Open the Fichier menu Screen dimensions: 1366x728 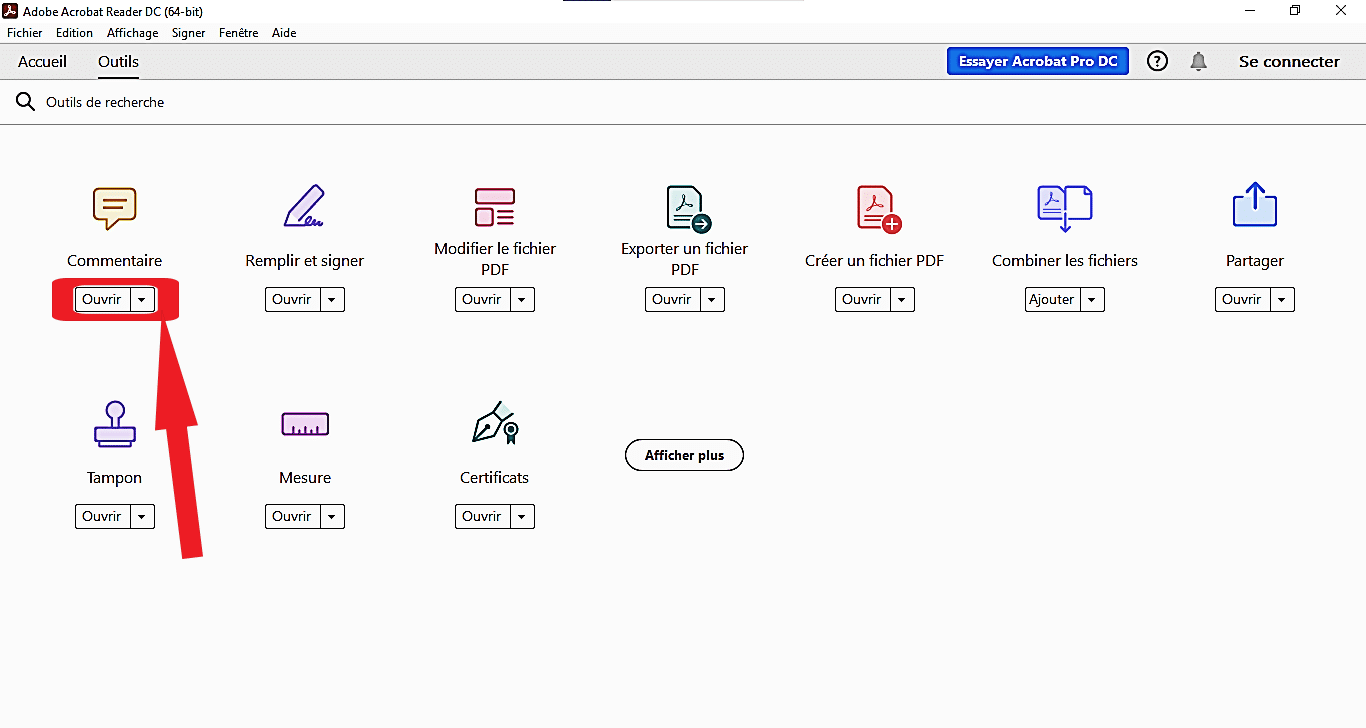tap(25, 33)
